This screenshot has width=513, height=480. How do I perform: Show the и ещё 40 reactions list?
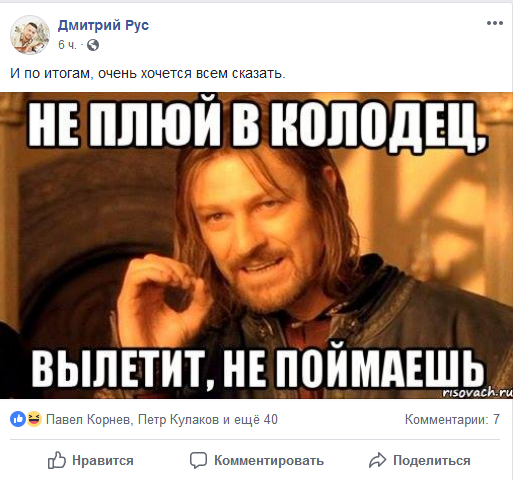[x=250, y=419]
